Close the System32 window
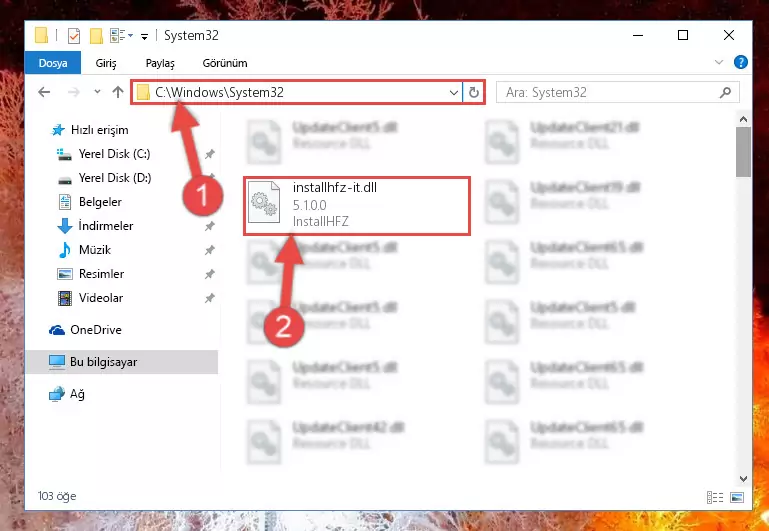The width and height of the screenshot is (769, 531). [729, 35]
